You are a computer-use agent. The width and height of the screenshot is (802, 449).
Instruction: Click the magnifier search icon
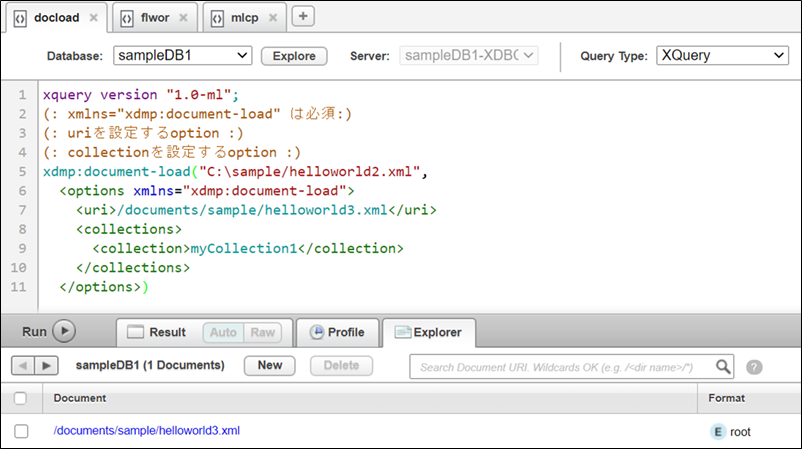click(723, 367)
